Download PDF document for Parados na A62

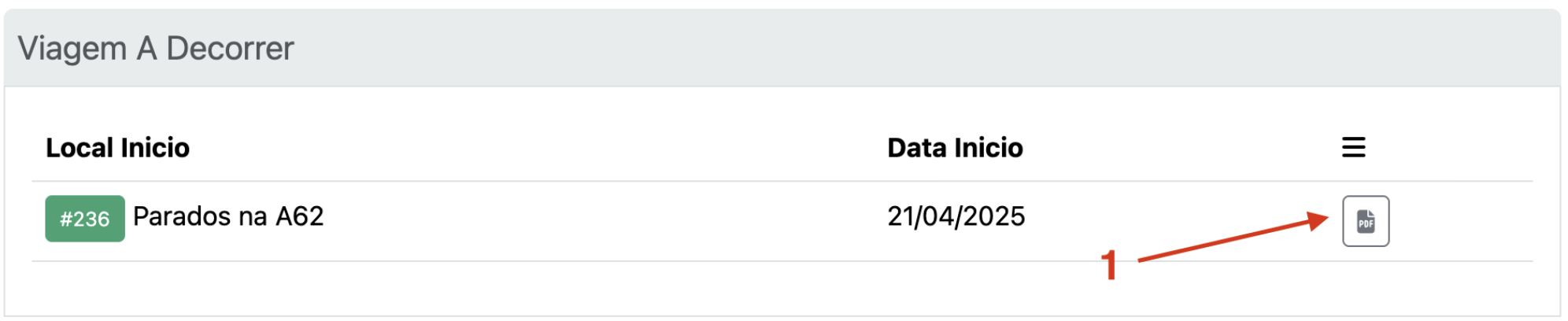(x=1365, y=221)
